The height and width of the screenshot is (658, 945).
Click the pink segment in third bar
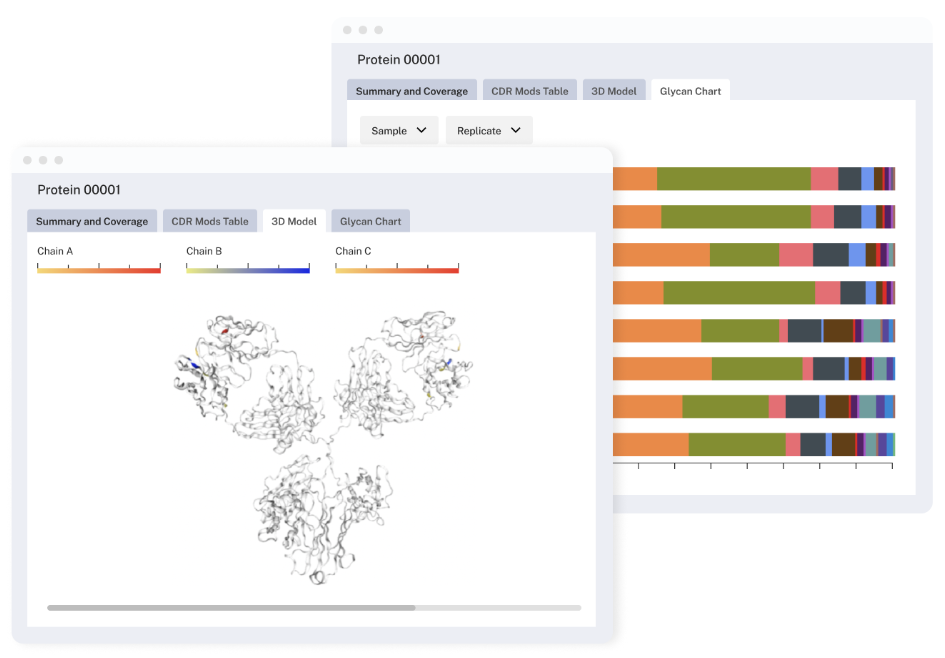point(796,255)
